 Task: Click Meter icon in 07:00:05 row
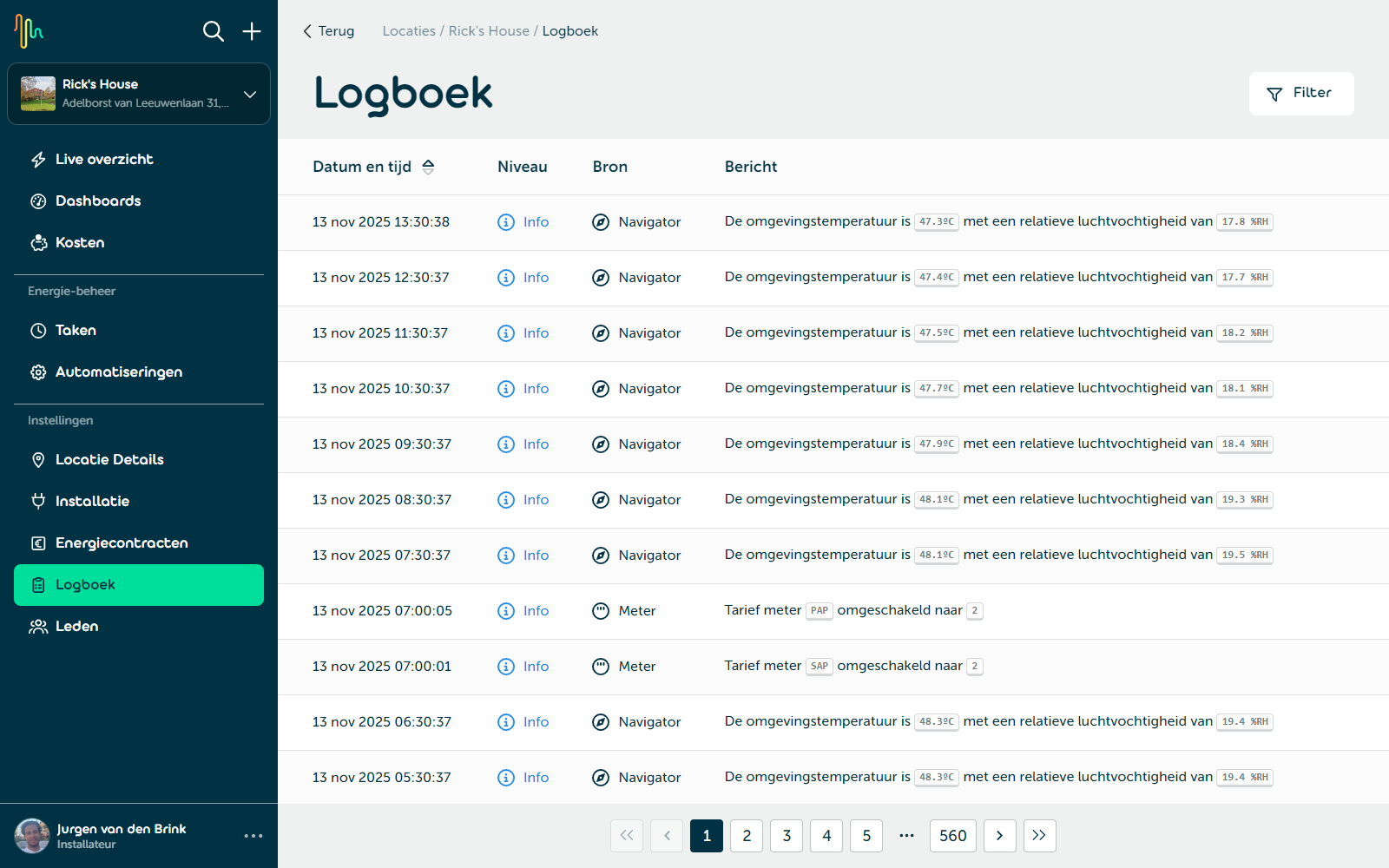(601, 611)
